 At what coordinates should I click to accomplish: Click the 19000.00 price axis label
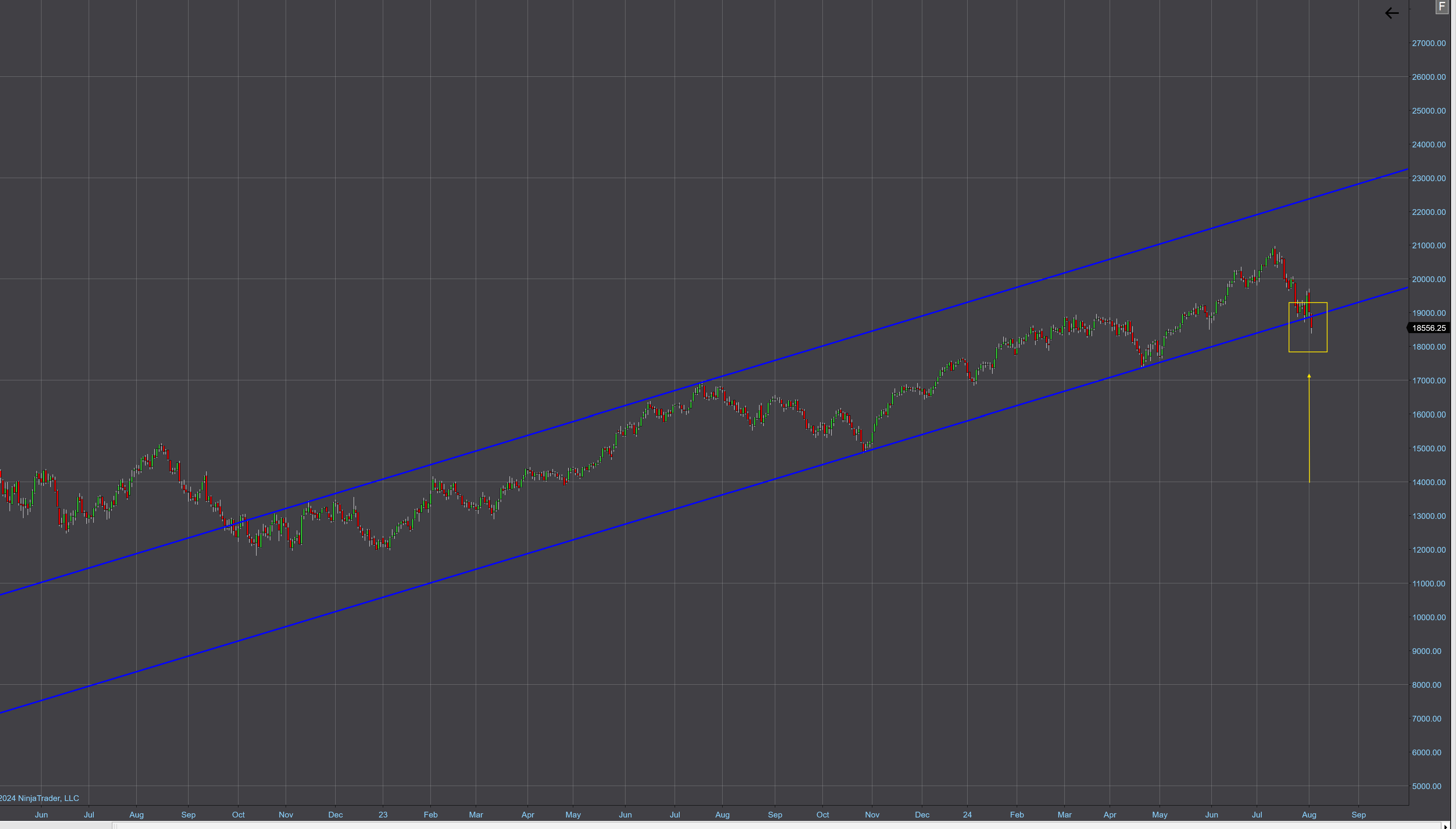(1429, 313)
